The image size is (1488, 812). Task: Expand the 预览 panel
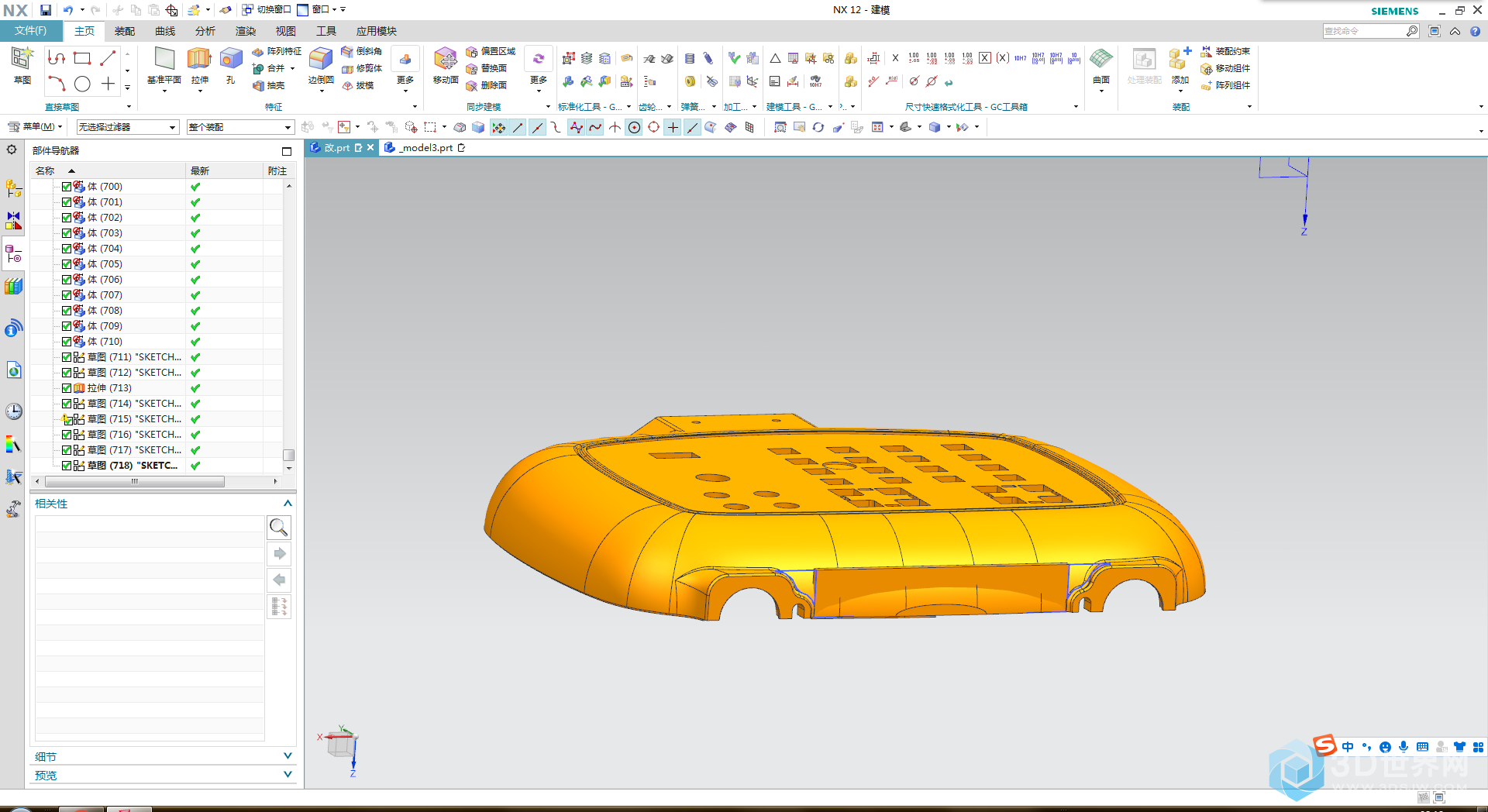pyautogui.click(x=288, y=775)
